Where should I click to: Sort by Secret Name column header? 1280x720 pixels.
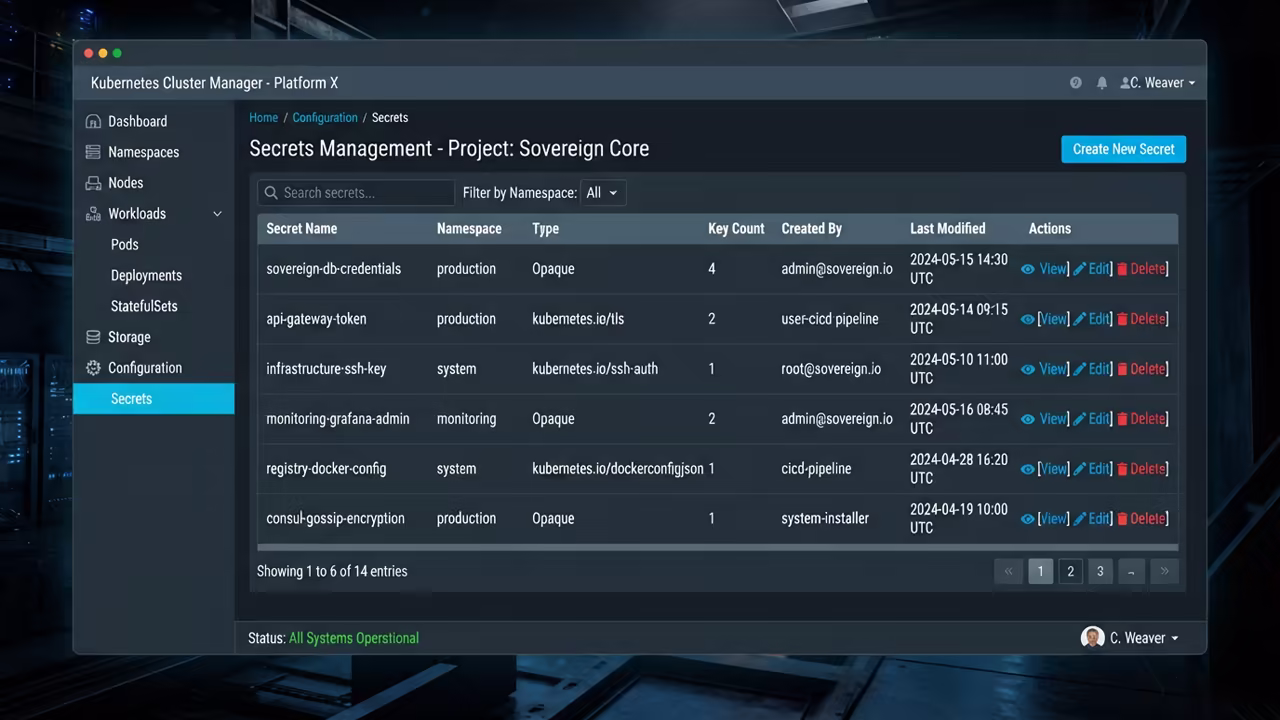tap(302, 229)
